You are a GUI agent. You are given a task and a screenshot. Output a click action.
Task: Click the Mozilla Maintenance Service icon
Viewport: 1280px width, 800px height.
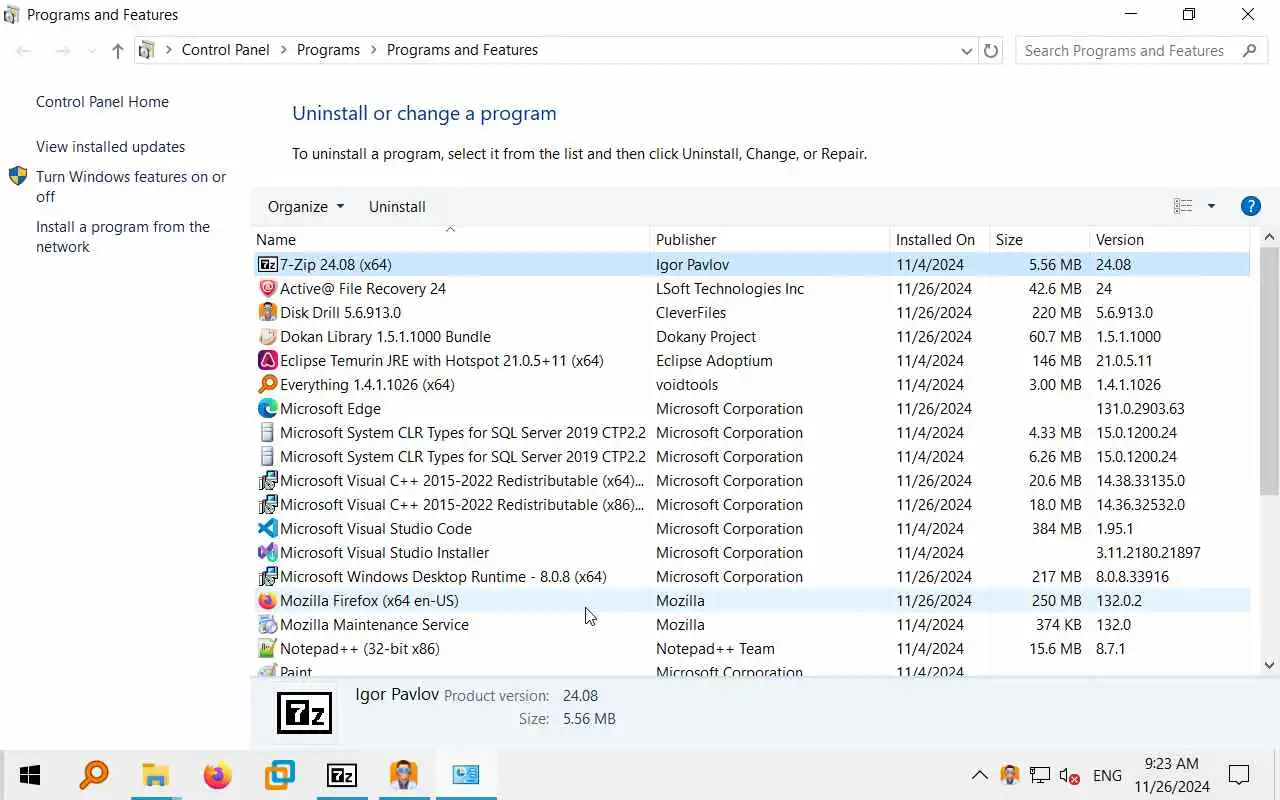tap(268, 625)
